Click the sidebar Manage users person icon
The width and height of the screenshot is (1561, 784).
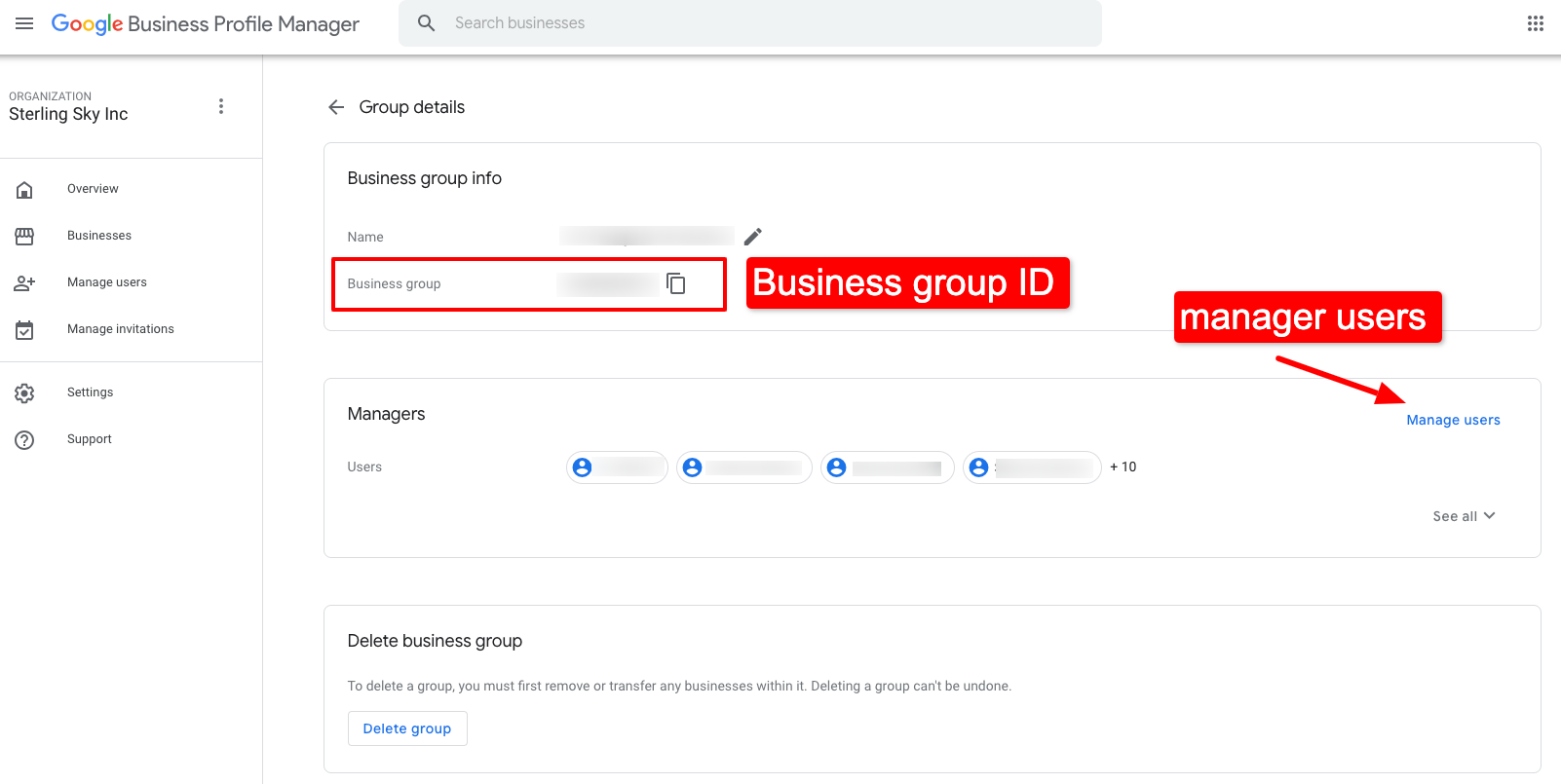click(x=24, y=282)
